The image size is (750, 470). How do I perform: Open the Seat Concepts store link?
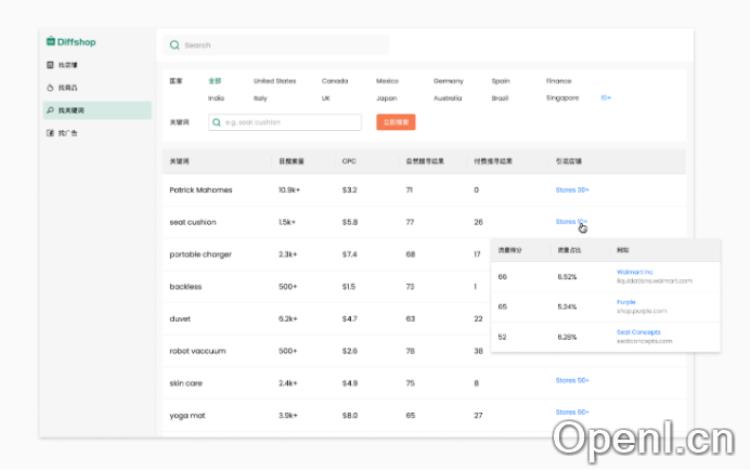pyautogui.click(x=638, y=332)
